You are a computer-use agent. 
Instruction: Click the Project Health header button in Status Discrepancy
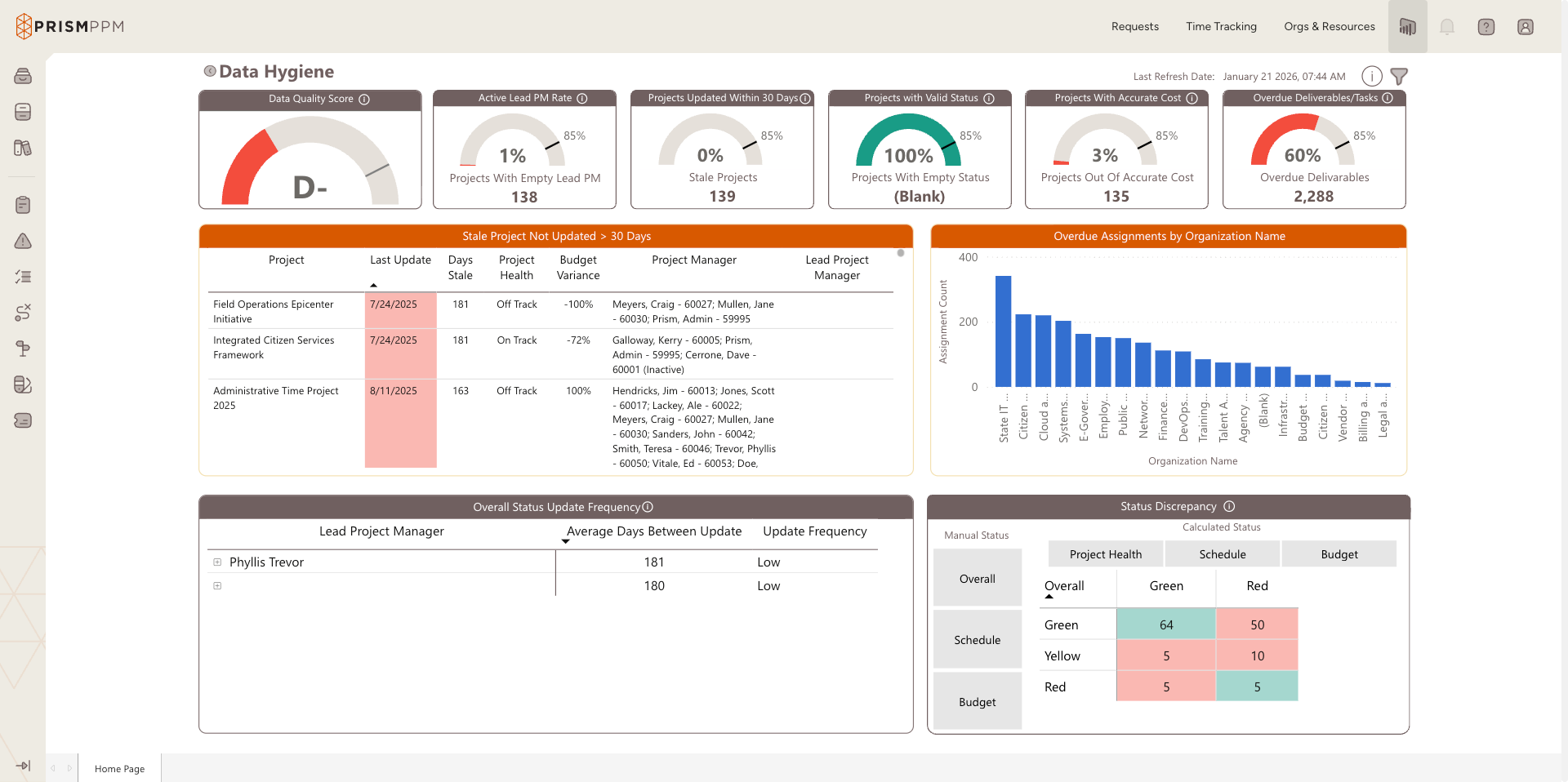point(1105,553)
